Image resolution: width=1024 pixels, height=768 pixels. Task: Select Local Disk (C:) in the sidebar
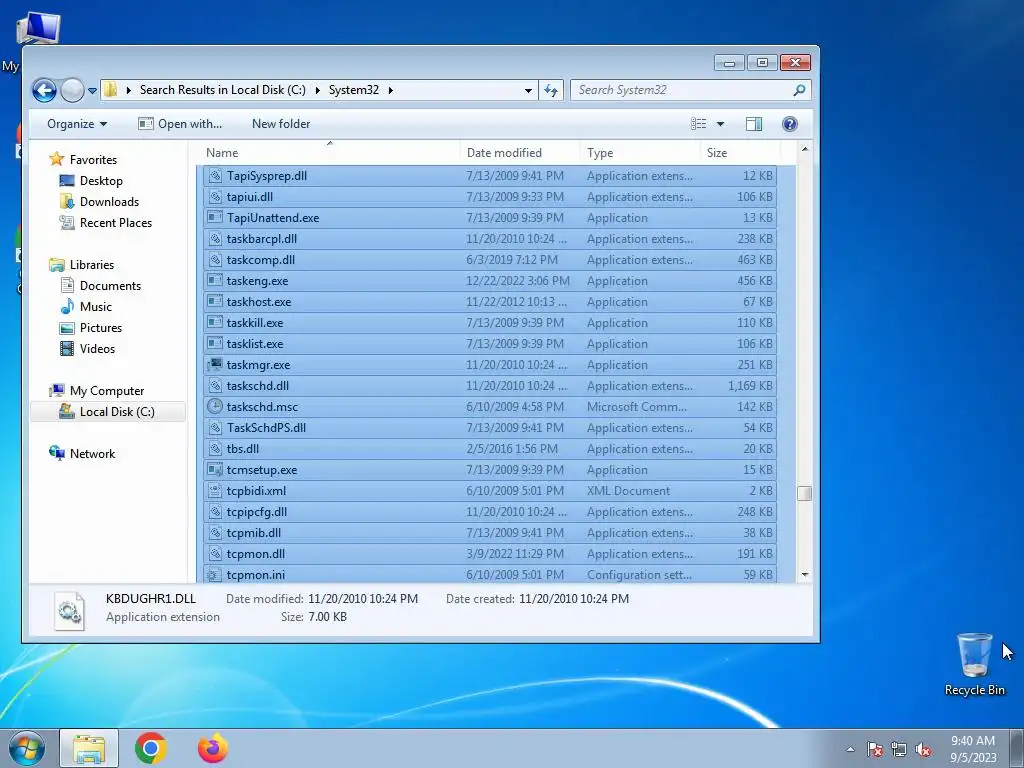pyautogui.click(x=117, y=411)
